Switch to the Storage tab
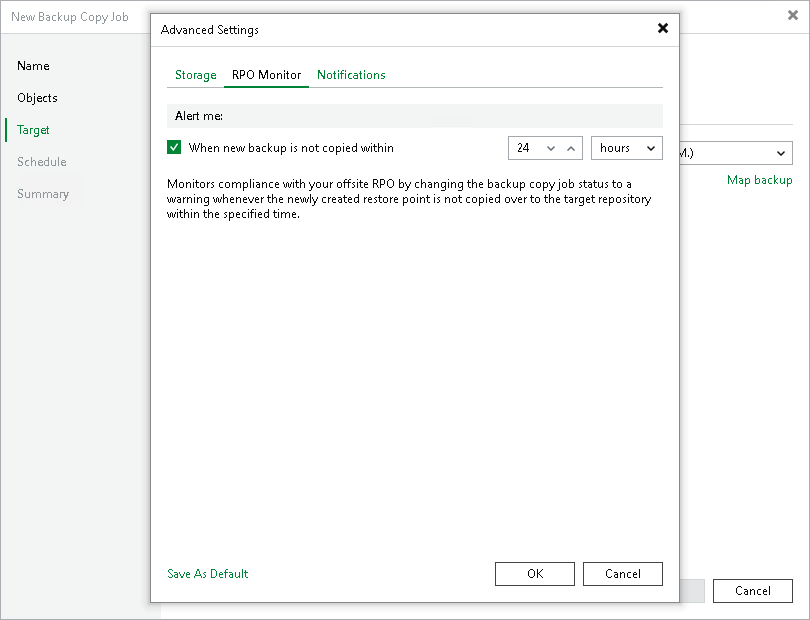Viewport: 810px width, 620px height. click(x=195, y=75)
